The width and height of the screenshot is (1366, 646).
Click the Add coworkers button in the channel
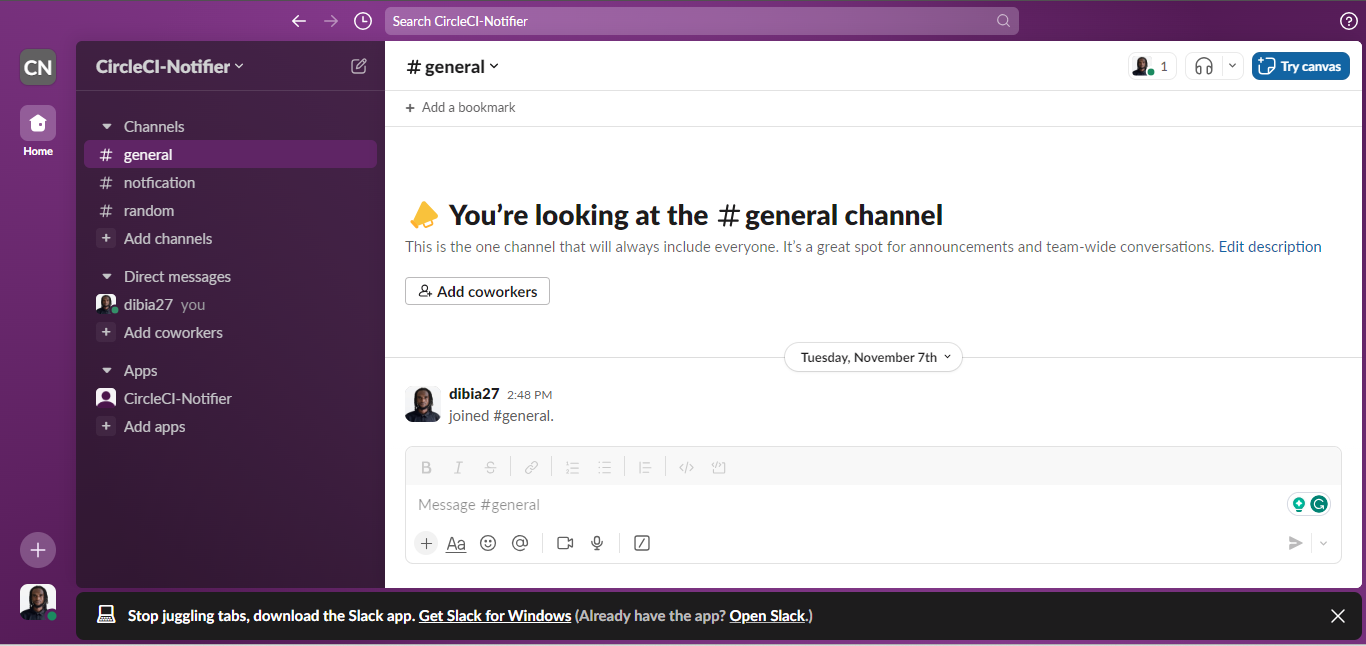[x=477, y=291]
